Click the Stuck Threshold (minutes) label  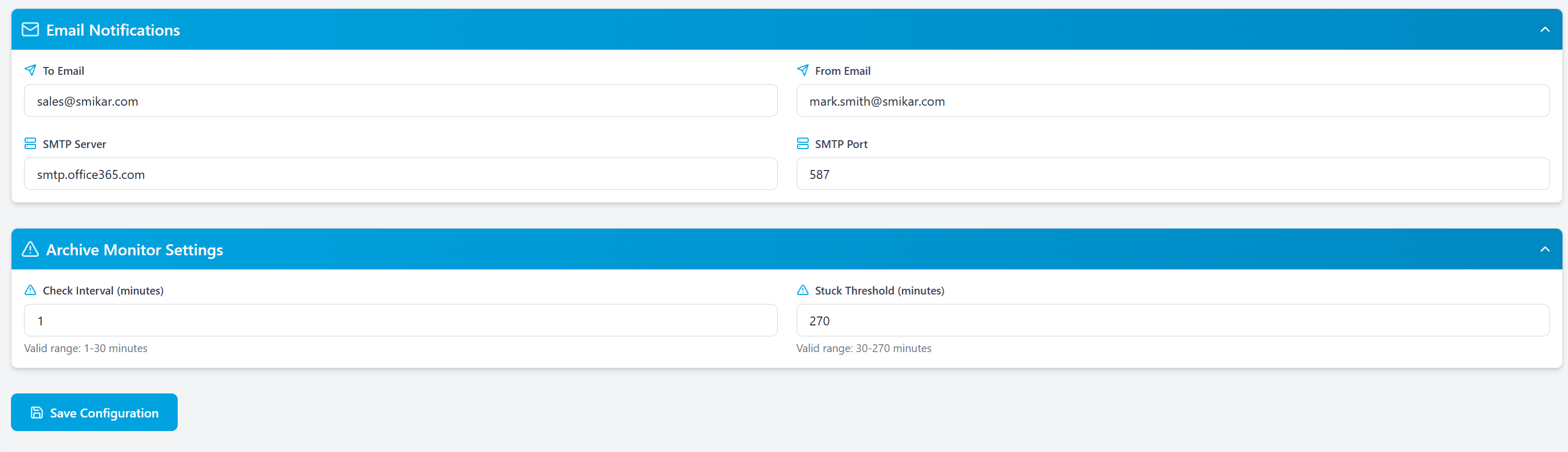[880, 290]
